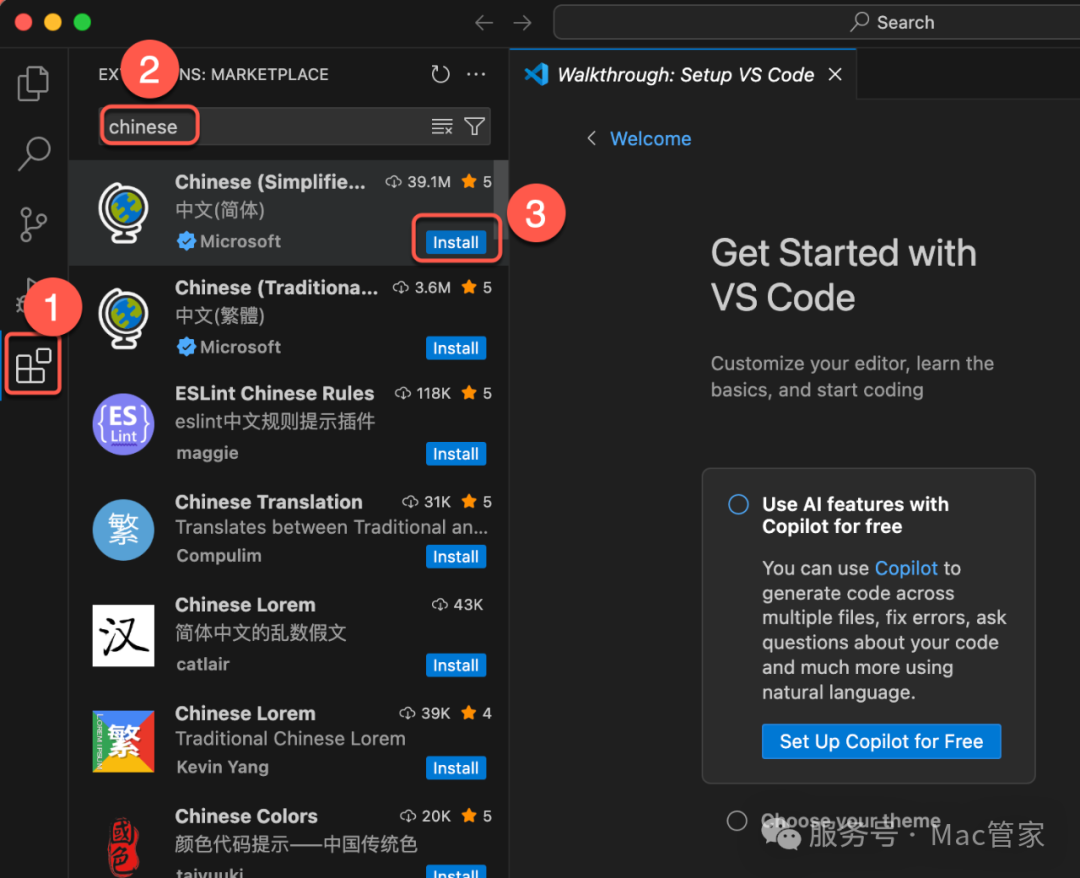Navigate forward using the right arrow

pos(522,23)
